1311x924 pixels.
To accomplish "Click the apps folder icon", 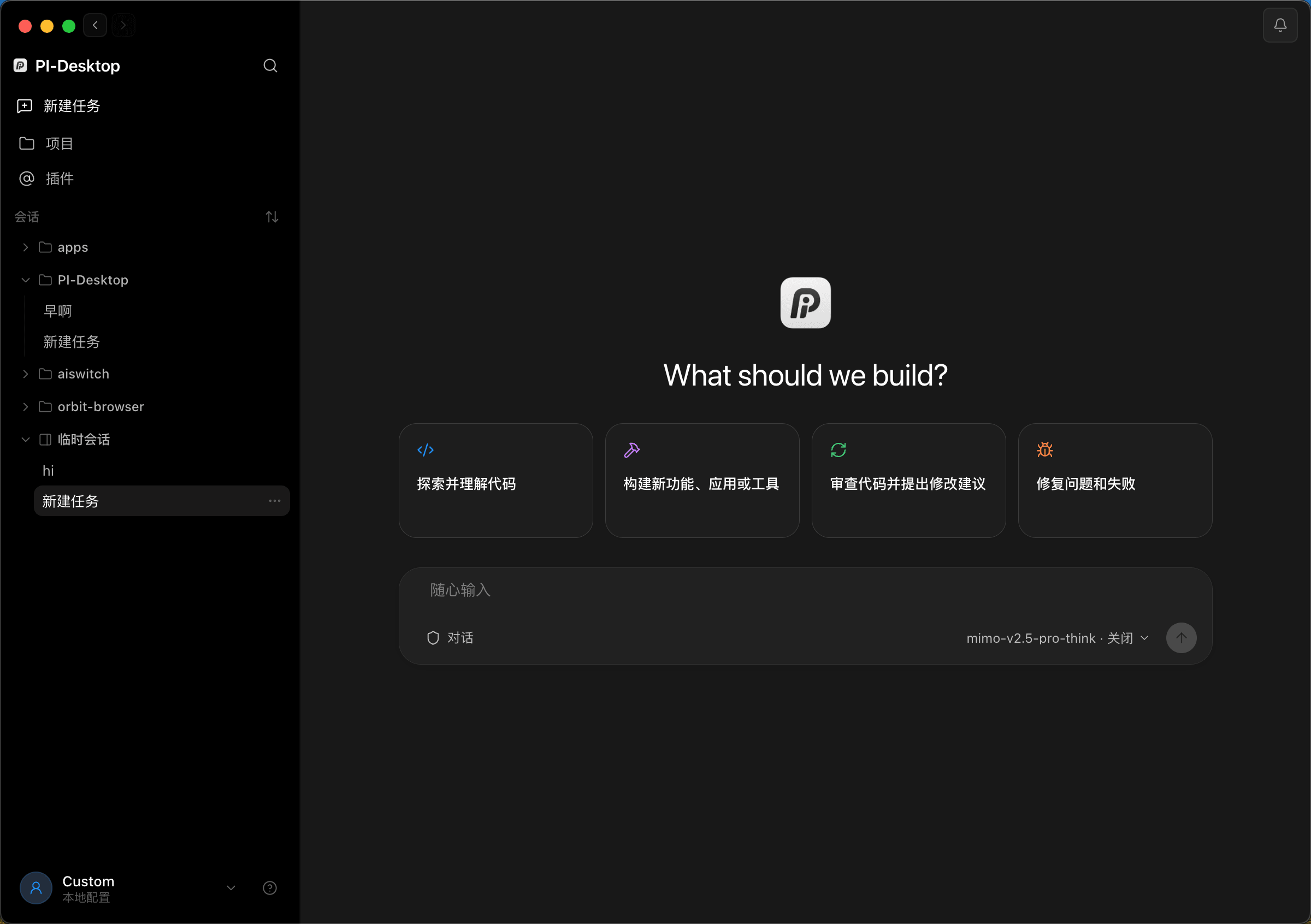I will [x=45, y=247].
